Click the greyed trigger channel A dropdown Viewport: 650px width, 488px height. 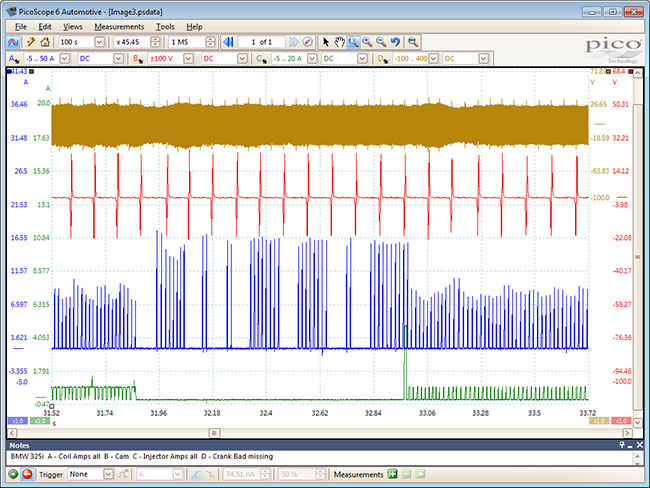click(x=160, y=474)
